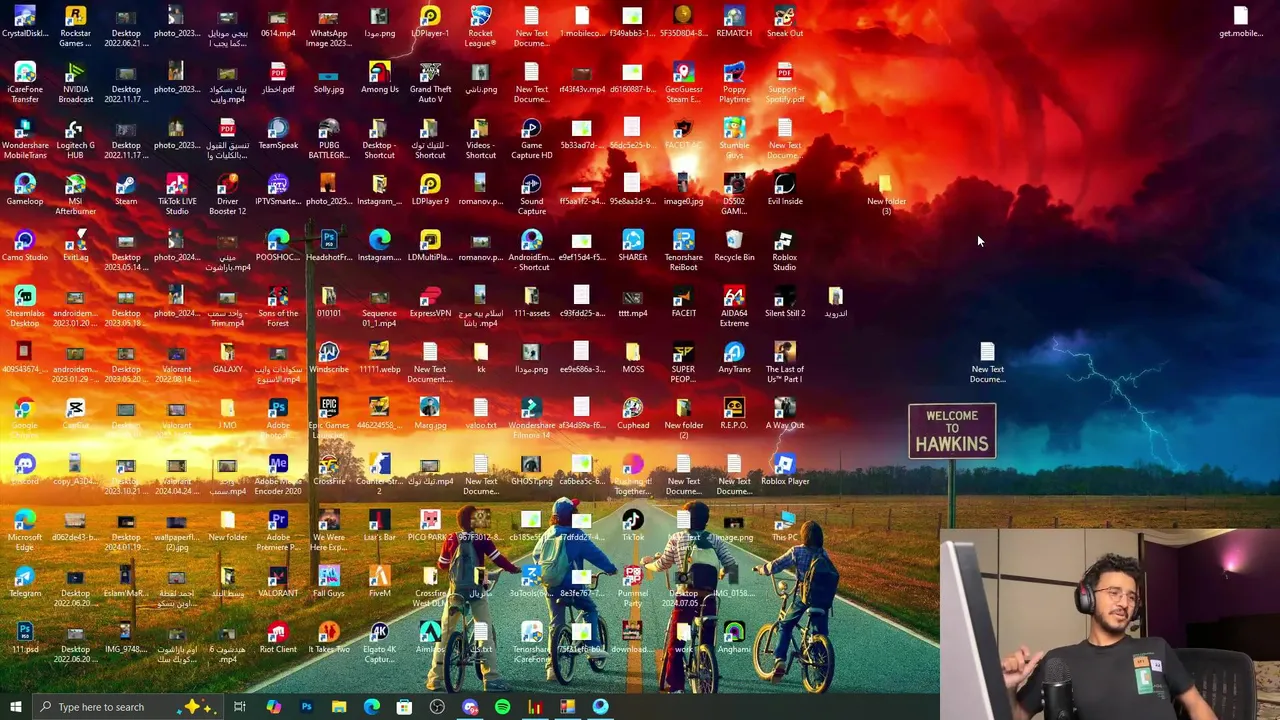The width and height of the screenshot is (1280, 720).
Task: Open the Cuphead desktop shortcut
Action: click(x=633, y=413)
